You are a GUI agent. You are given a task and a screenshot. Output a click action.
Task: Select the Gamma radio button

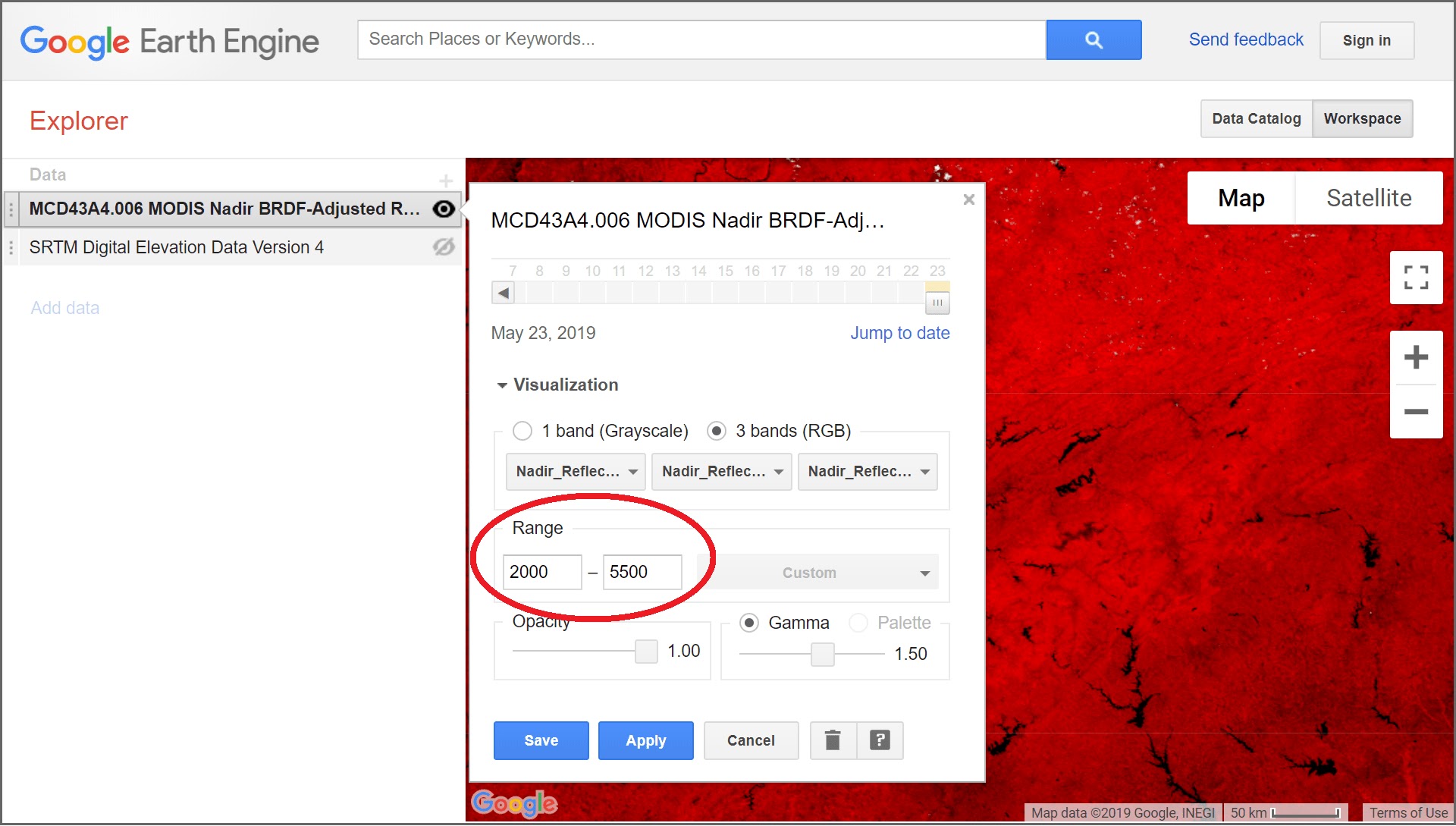(x=749, y=623)
